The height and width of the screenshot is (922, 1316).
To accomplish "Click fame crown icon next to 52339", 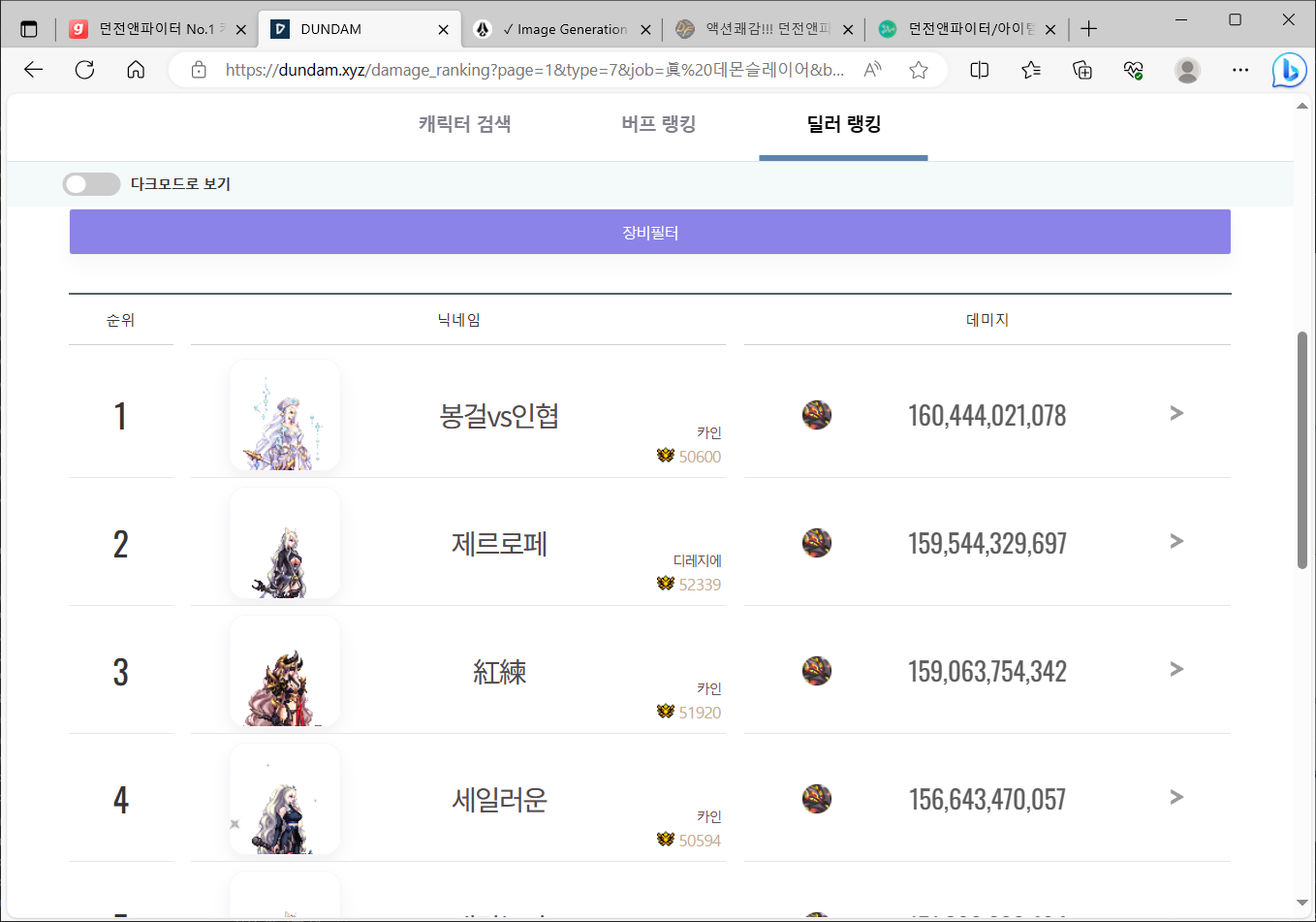I will 665,584.
